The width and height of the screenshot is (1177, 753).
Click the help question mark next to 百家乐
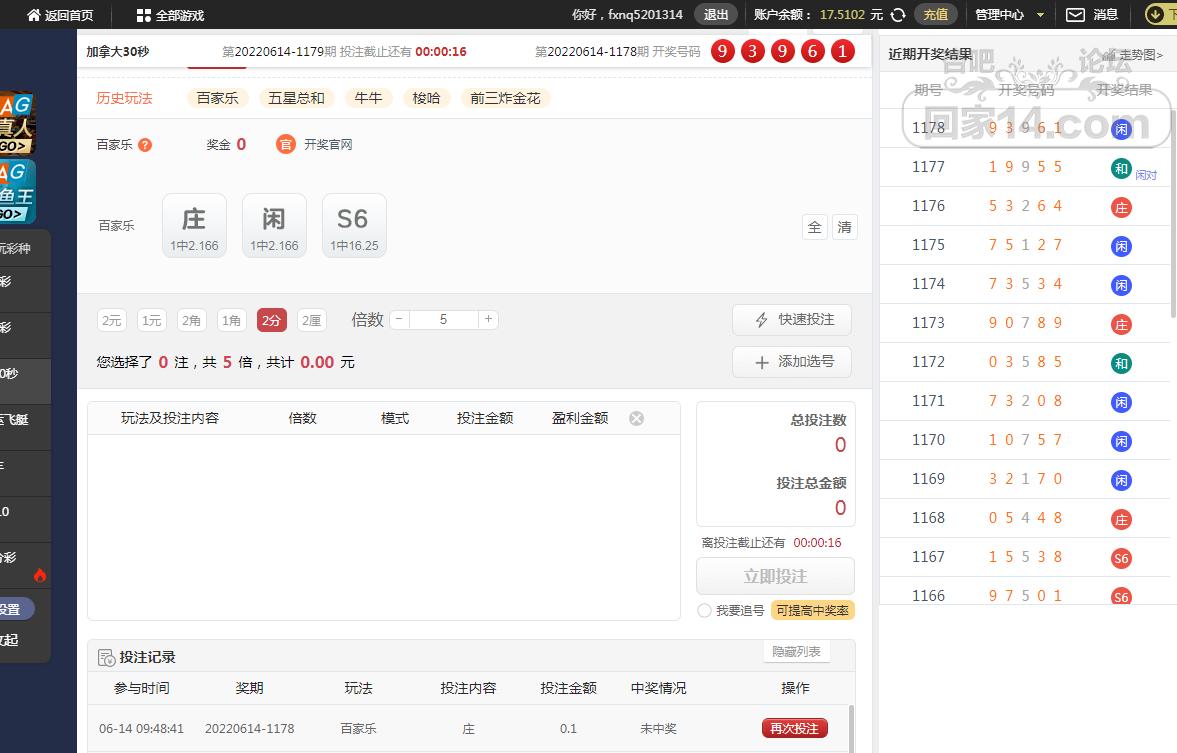coord(145,145)
